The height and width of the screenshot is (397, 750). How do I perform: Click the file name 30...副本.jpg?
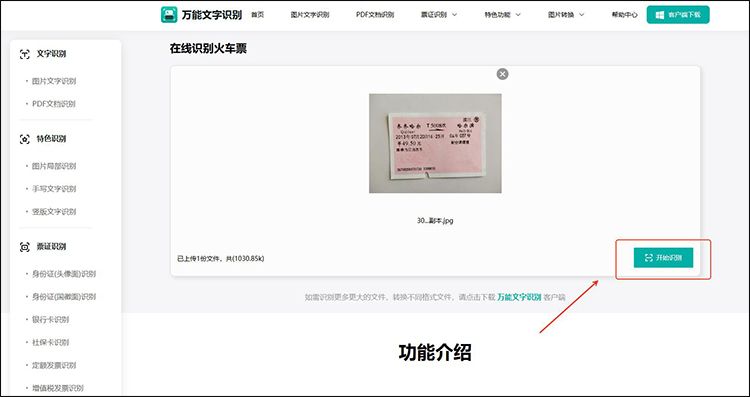pyautogui.click(x=435, y=221)
